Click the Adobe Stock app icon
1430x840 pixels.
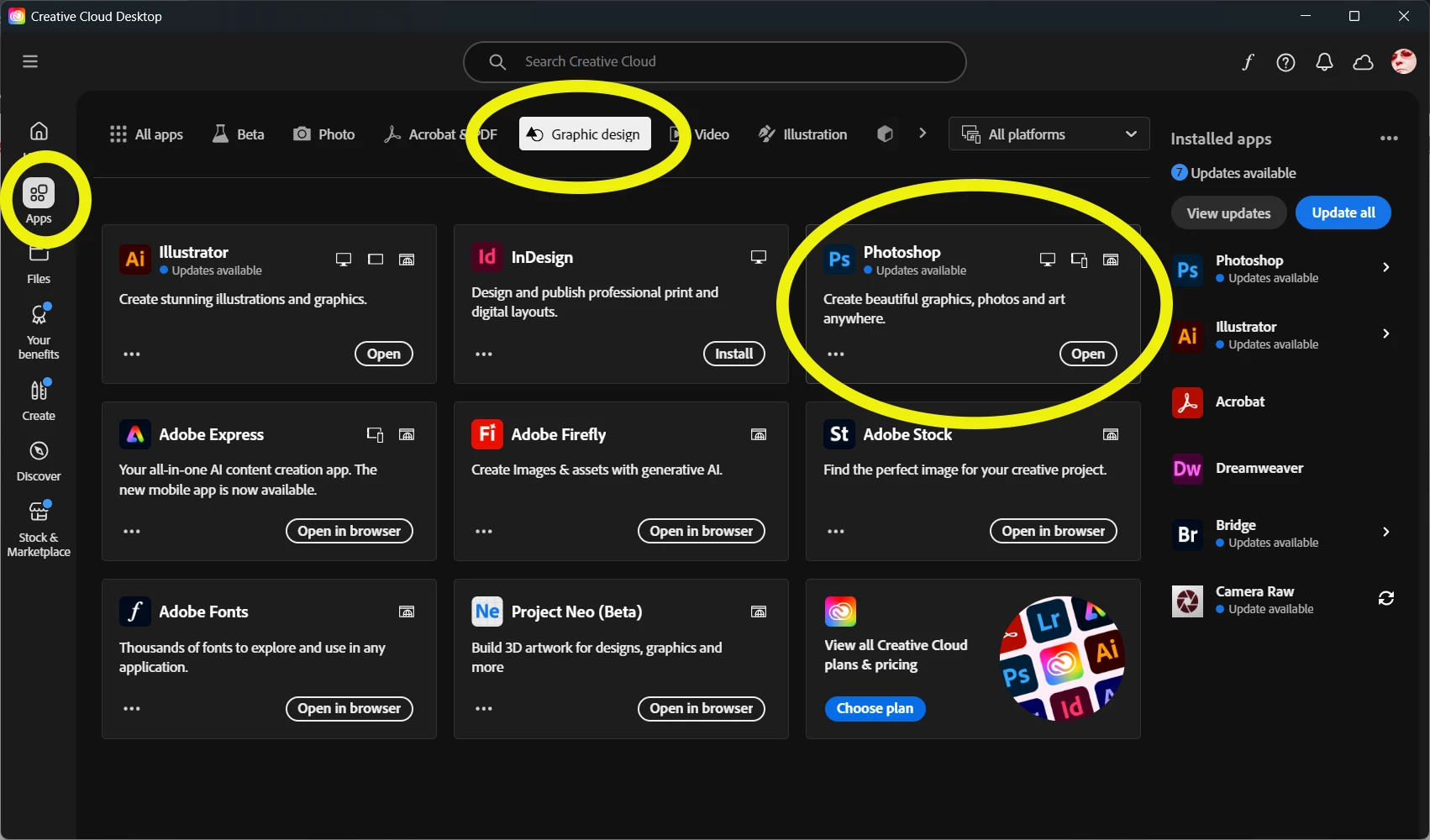point(839,434)
